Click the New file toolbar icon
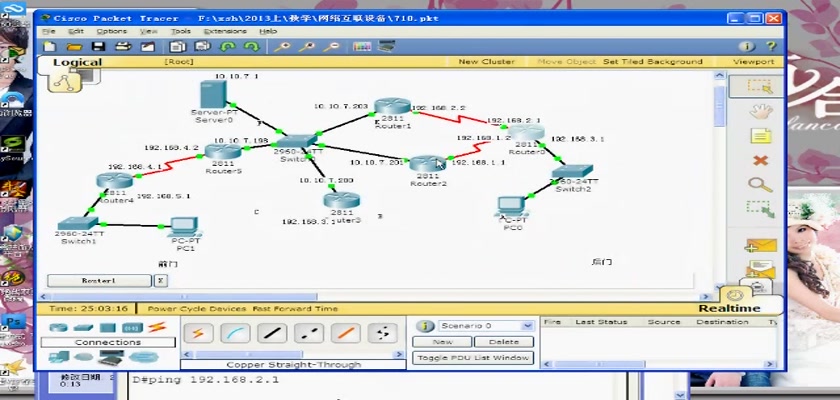Screen dimensions: 840x400 pos(50,47)
